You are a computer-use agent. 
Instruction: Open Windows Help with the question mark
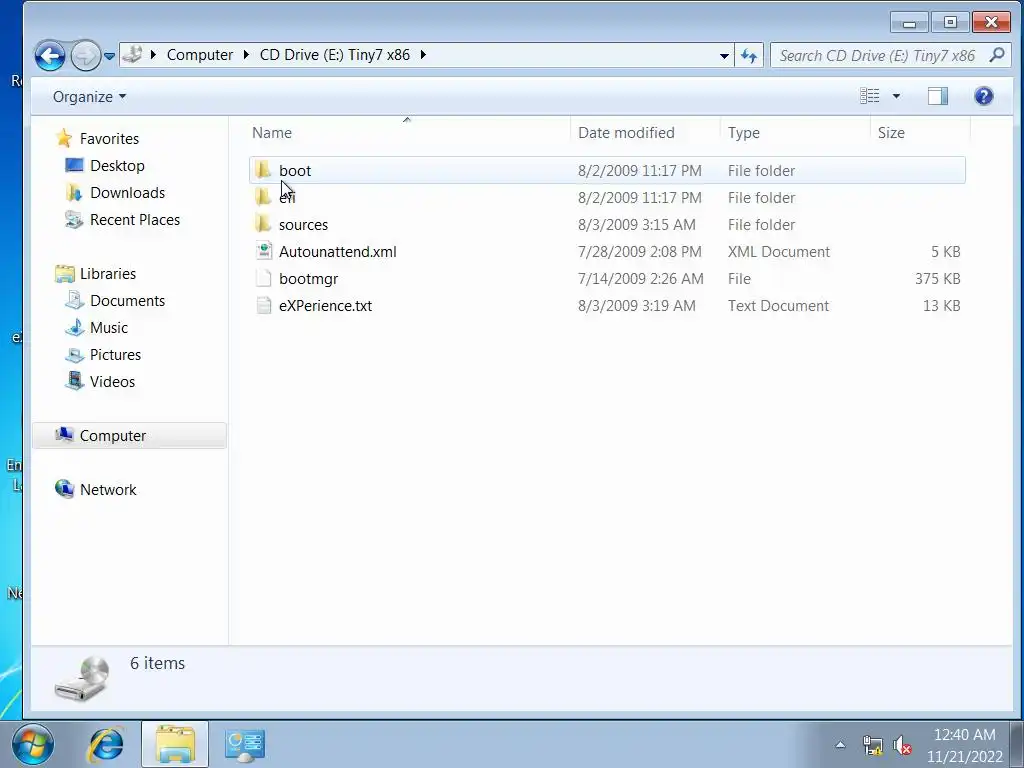point(984,96)
